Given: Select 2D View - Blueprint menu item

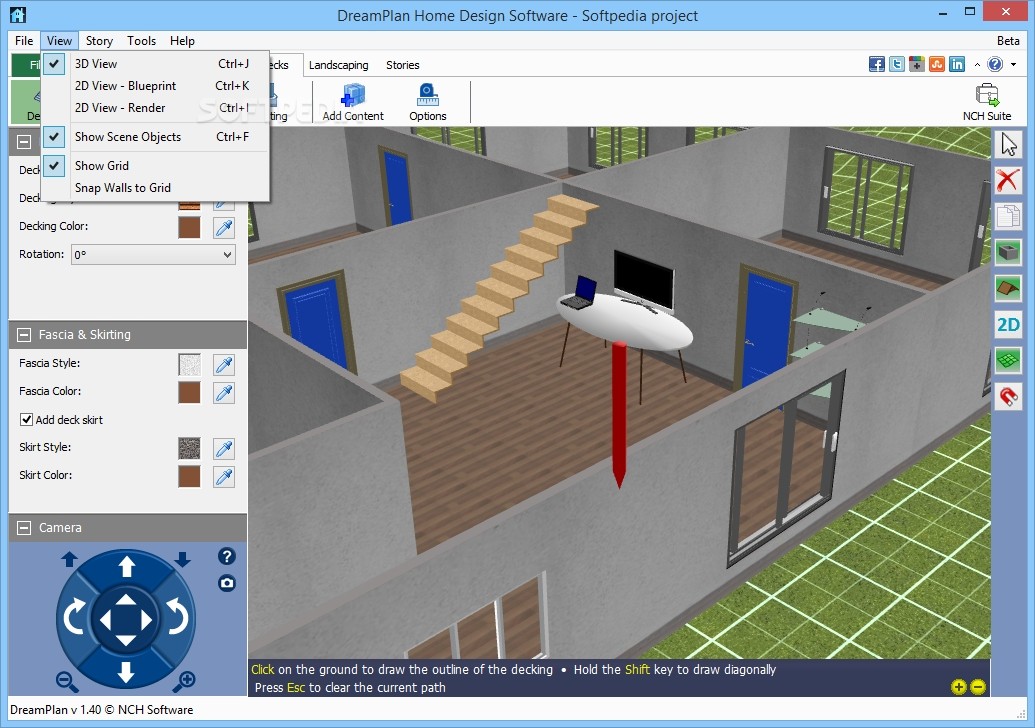Looking at the screenshot, I should (x=155, y=86).
